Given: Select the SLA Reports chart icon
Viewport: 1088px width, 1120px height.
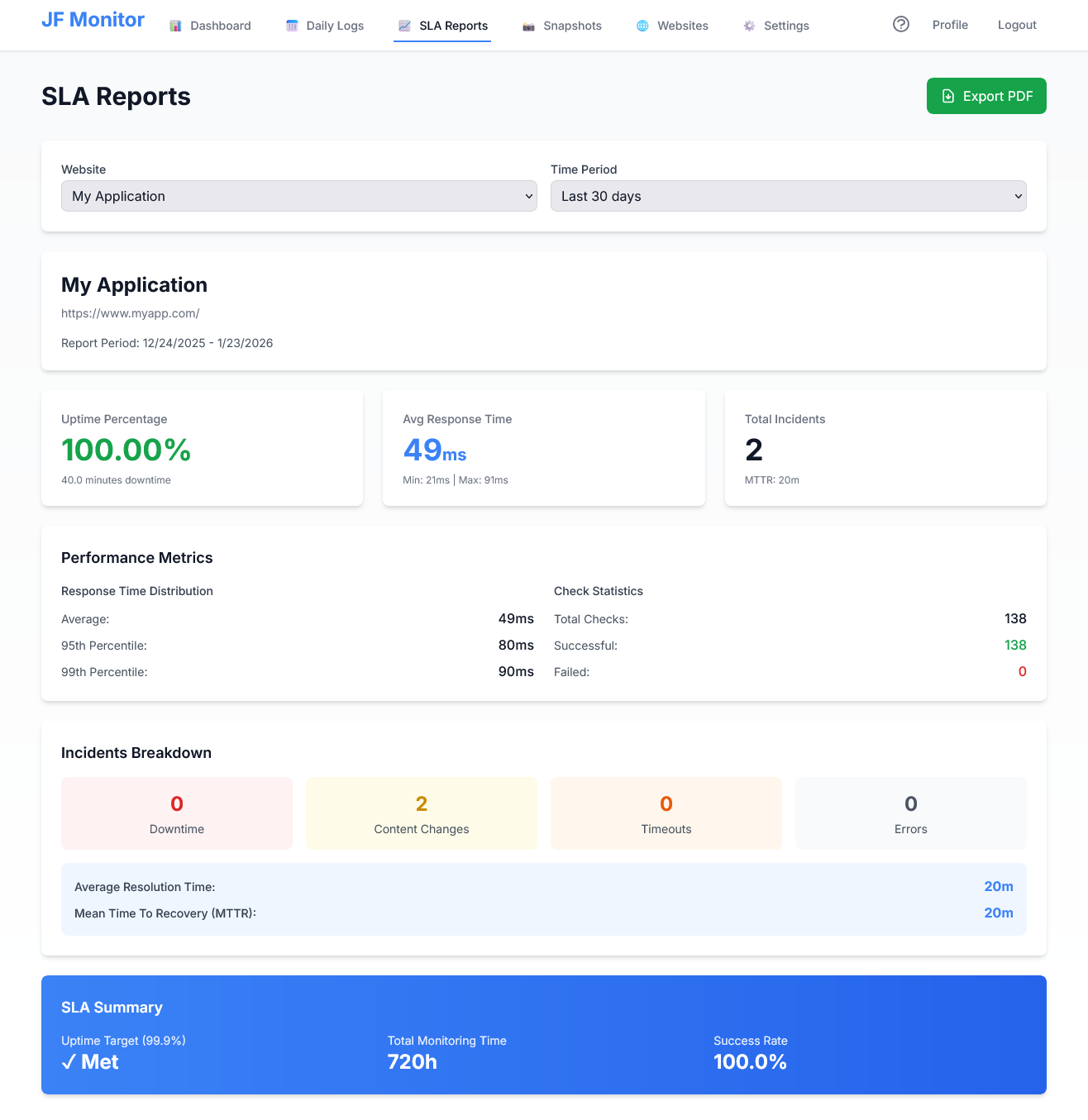Looking at the screenshot, I should [x=403, y=25].
